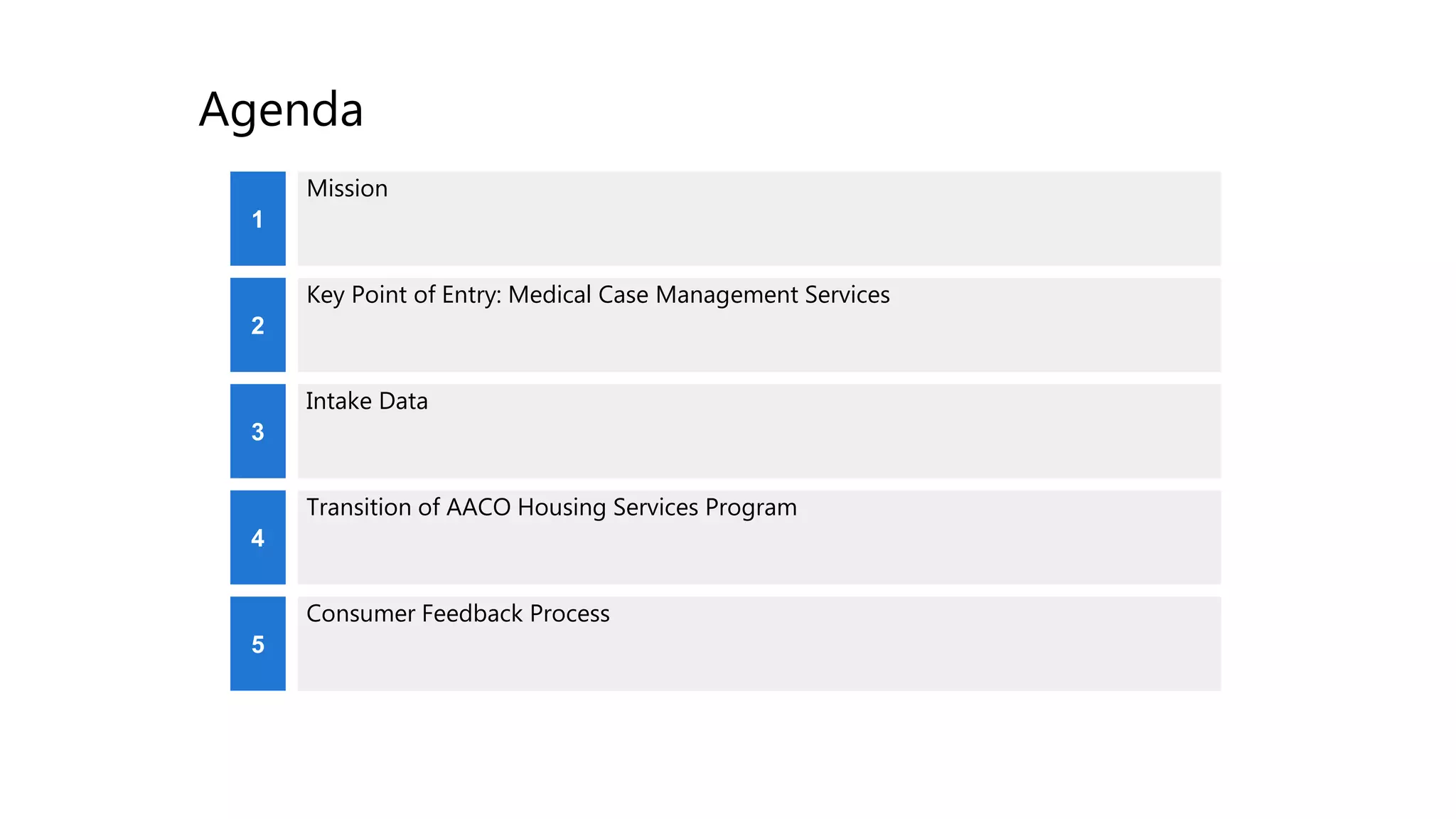
Task: Click the Agenda slide title
Action: 281,110
